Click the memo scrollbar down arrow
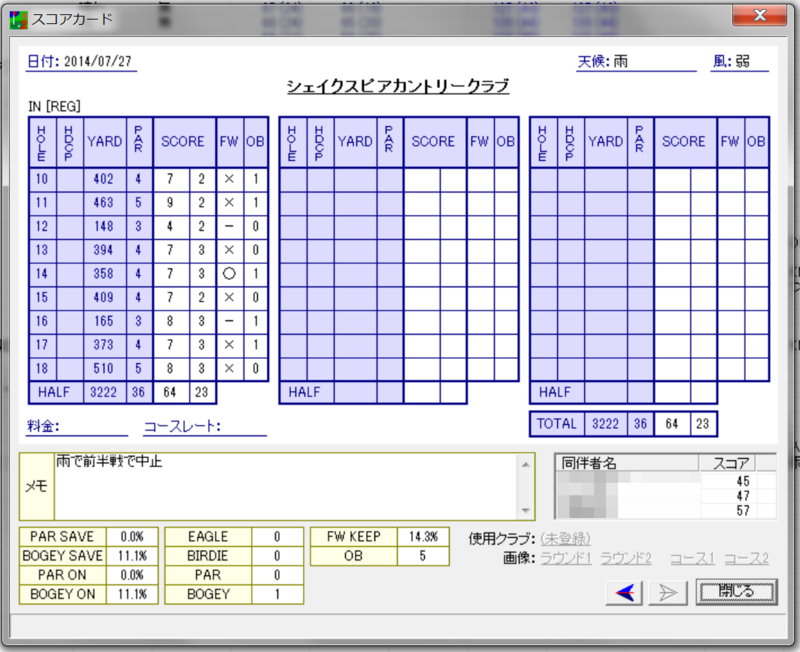This screenshot has height=652, width=800. coord(526,511)
